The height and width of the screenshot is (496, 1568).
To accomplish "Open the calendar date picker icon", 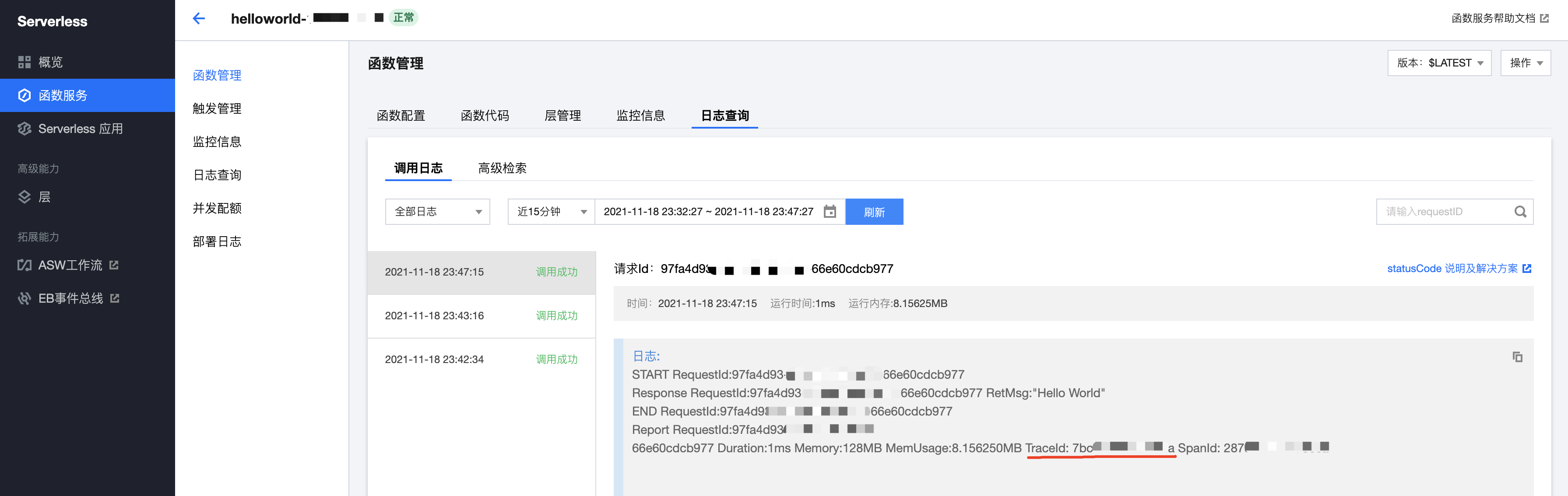I will (x=830, y=212).
